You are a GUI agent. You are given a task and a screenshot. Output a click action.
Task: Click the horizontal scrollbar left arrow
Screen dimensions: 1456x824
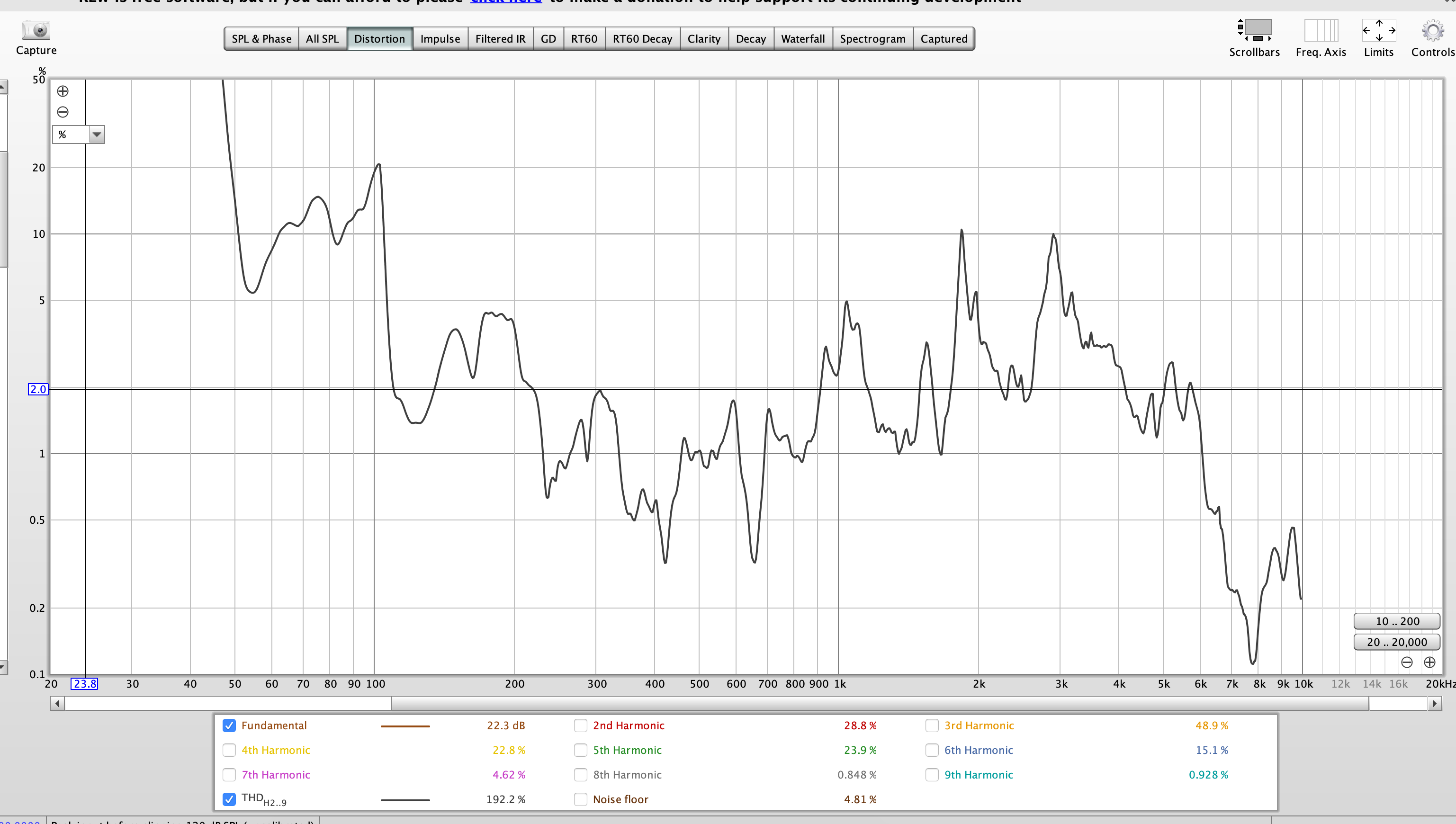click(x=57, y=703)
